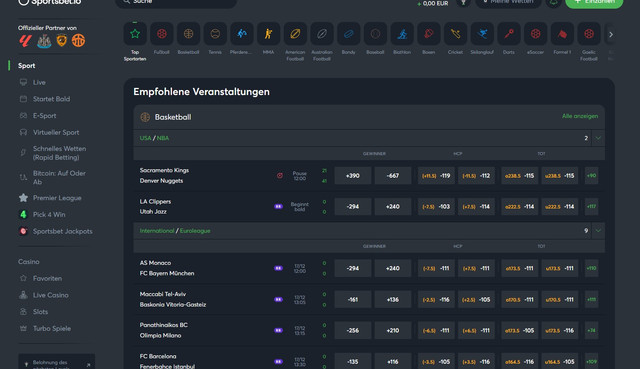Collapse the USA / NBA league section
Viewport: 640px width, 369px height.
coord(598,138)
